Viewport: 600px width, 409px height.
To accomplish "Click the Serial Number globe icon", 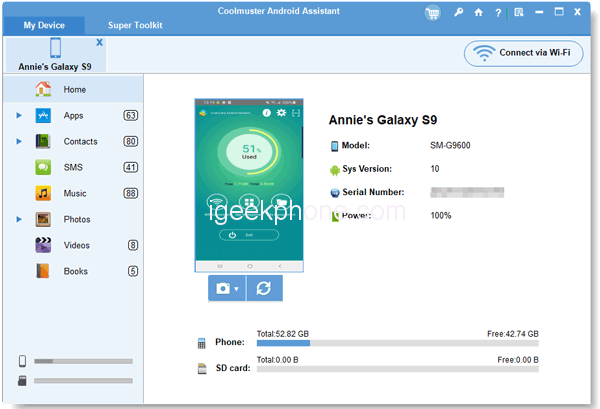I will [x=335, y=193].
